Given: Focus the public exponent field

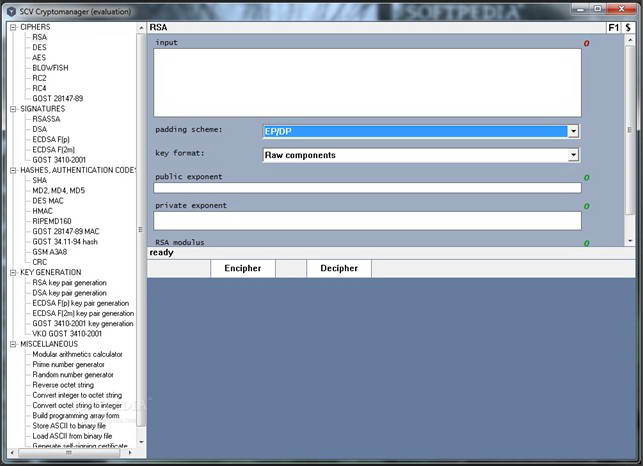Looking at the screenshot, I should pyautogui.click(x=367, y=187).
